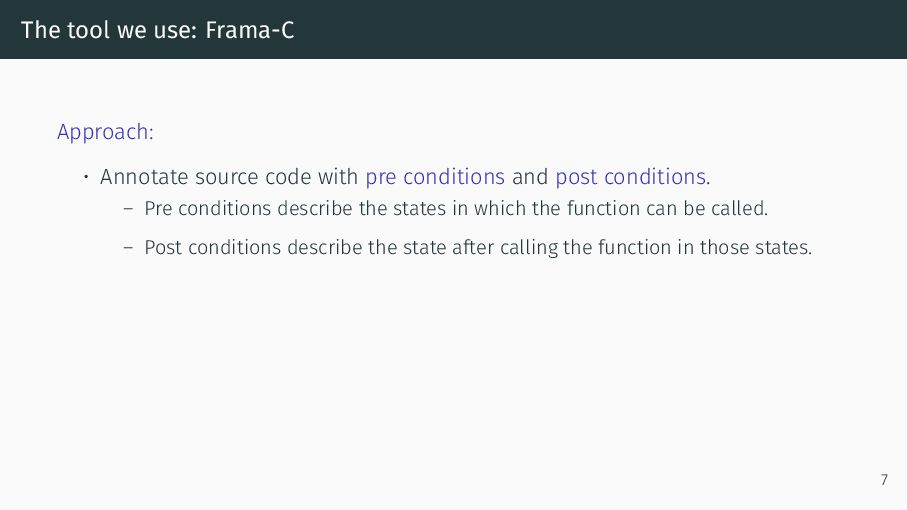The image size is (907, 510).
Task: Click the word 'Annotate' in first bullet
Action: (144, 176)
